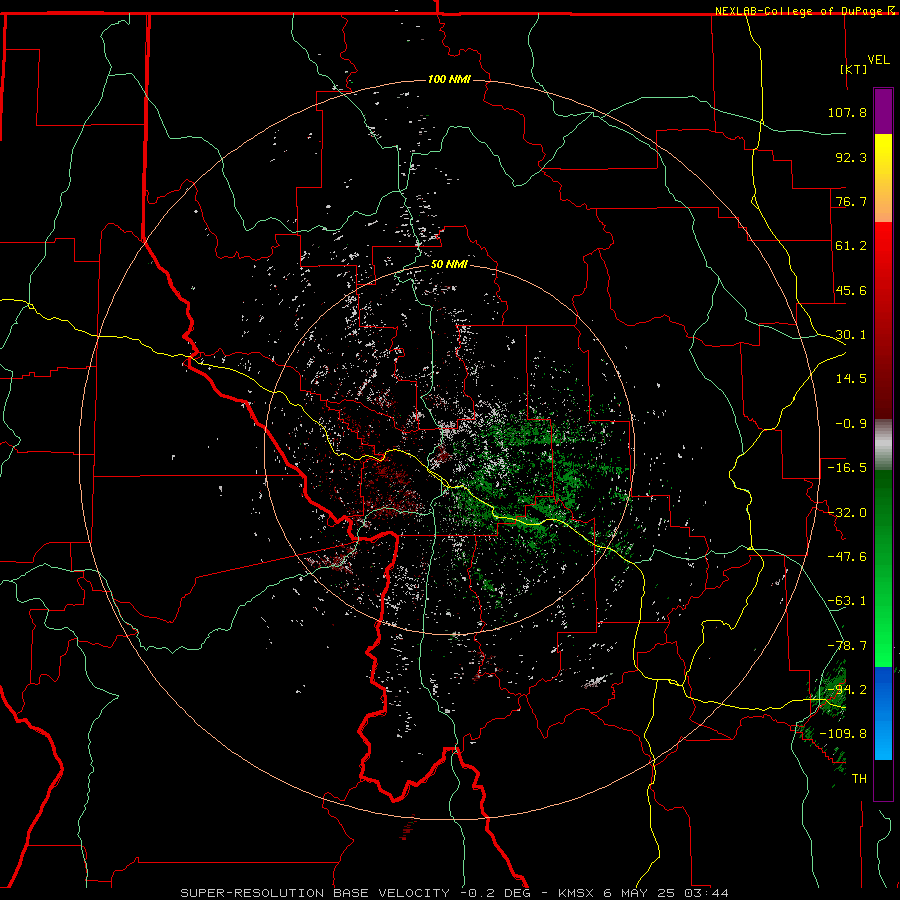This screenshot has width=900, height=900.
Task: Click the 76.7 velocity scale value
Action: tap(851, 201)
